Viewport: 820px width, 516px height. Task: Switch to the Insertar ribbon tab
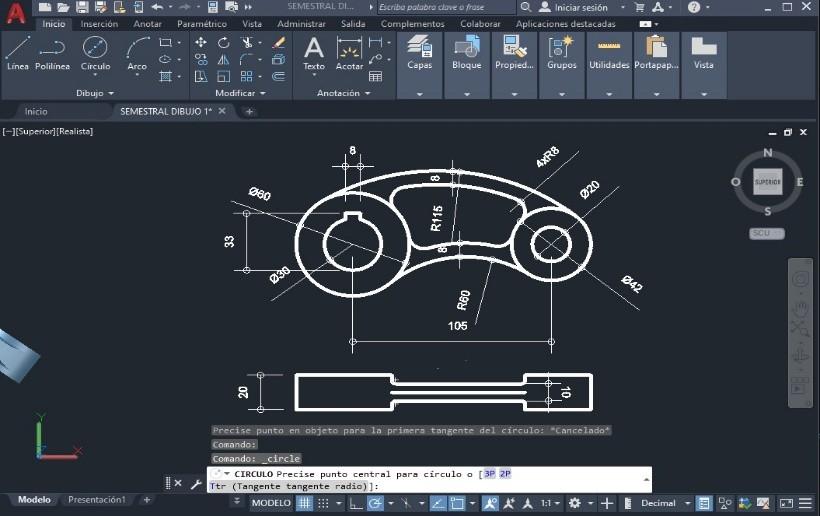pos(99,24)
